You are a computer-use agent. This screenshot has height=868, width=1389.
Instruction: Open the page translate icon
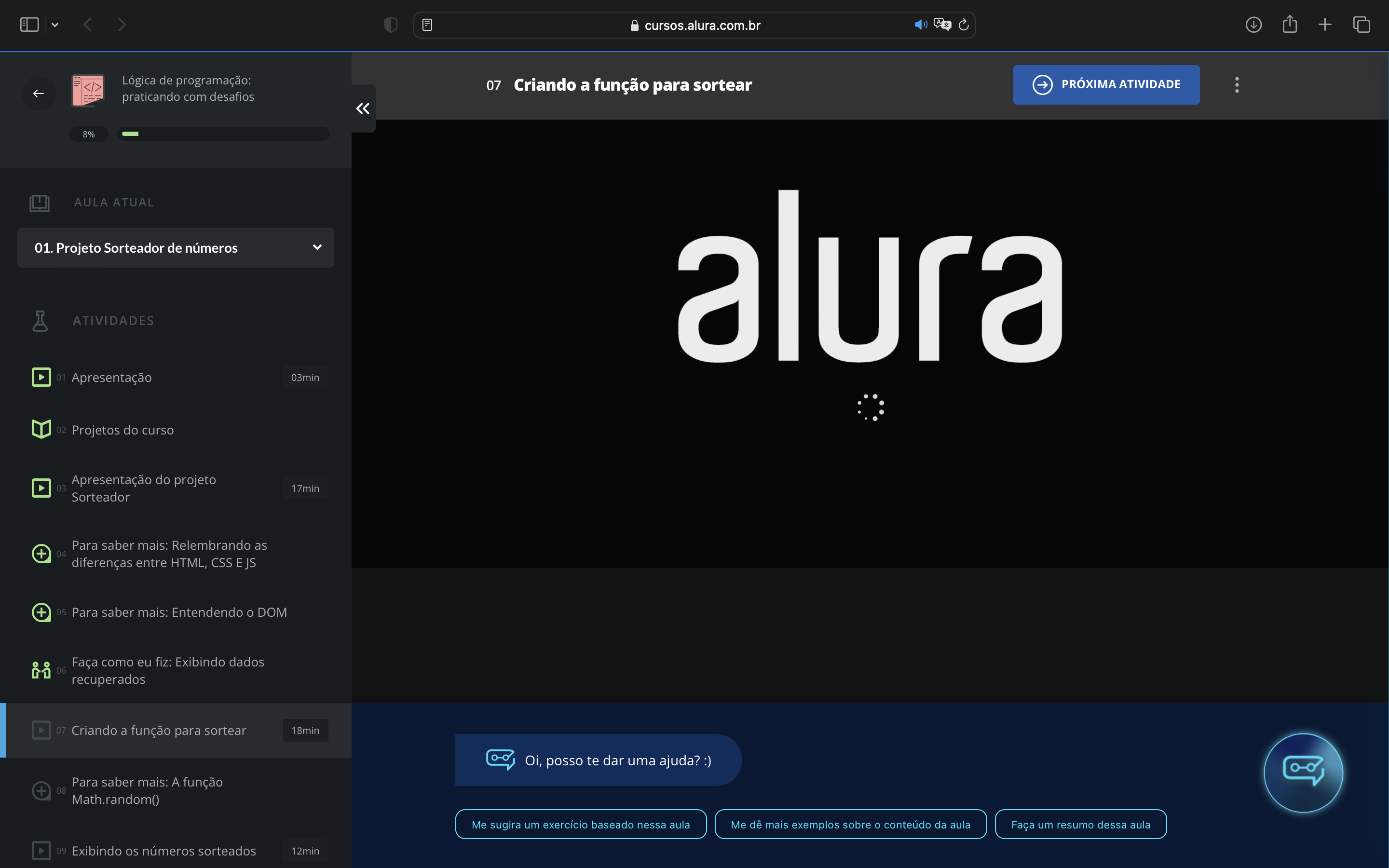coord(942,25)
